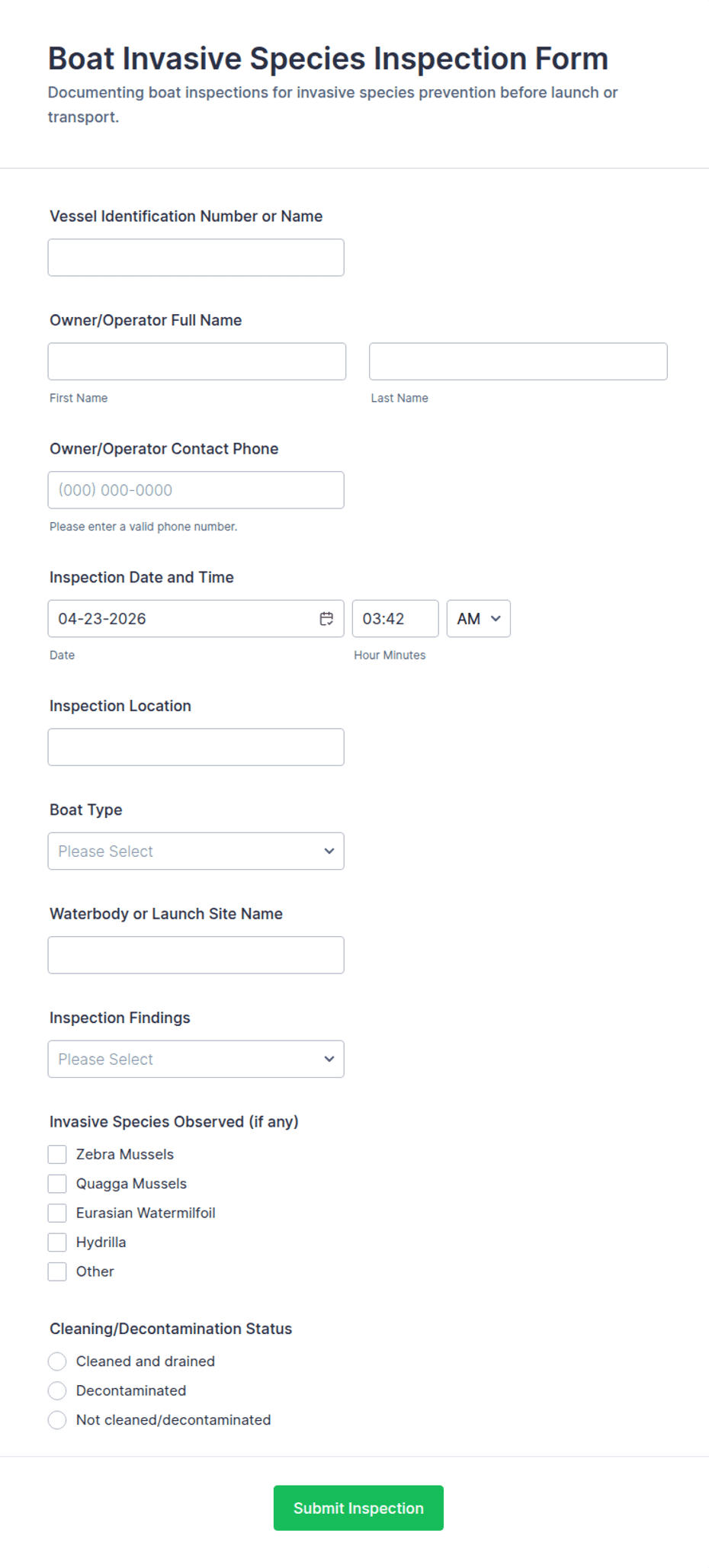Check the Zebra Mussels checkbox
The image size is (709, 1568).
[57, 1154]
